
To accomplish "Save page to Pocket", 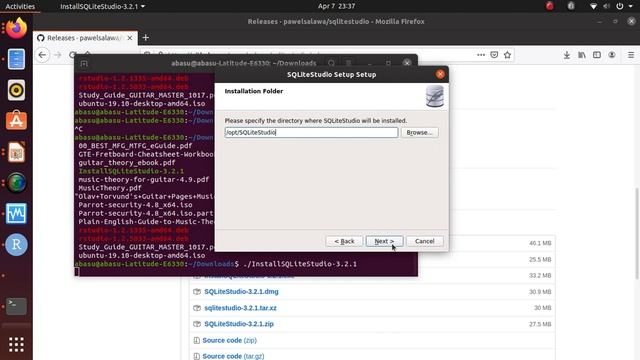I will [x=494, y=55].
